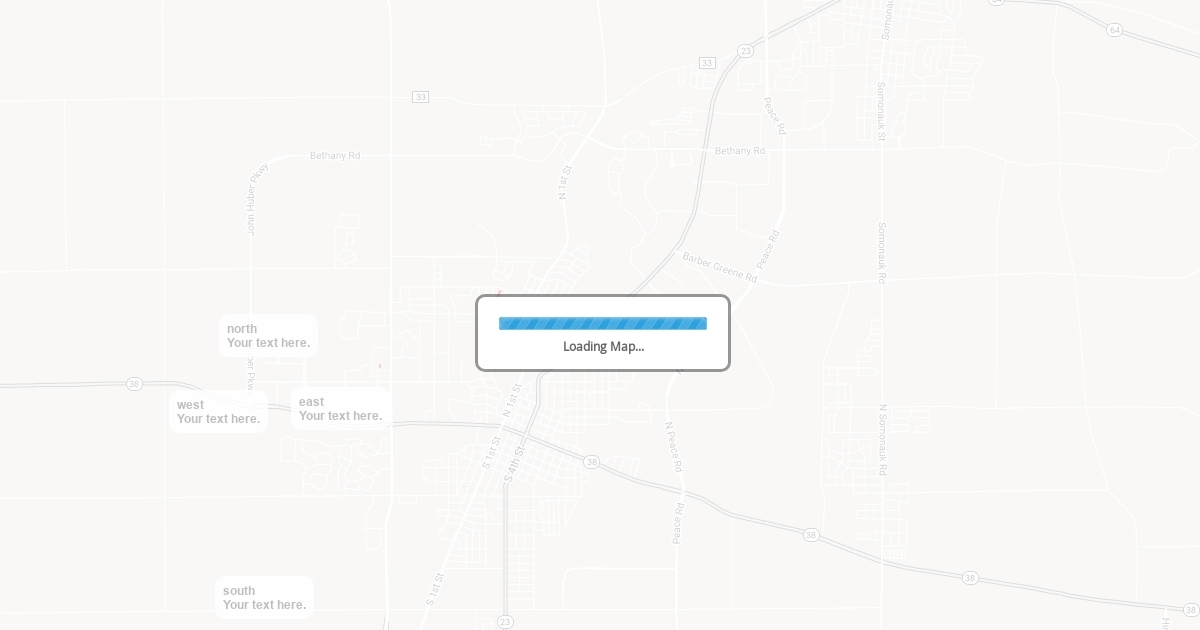
Task: Click the Loading Map... text
Action: point(603,347)
